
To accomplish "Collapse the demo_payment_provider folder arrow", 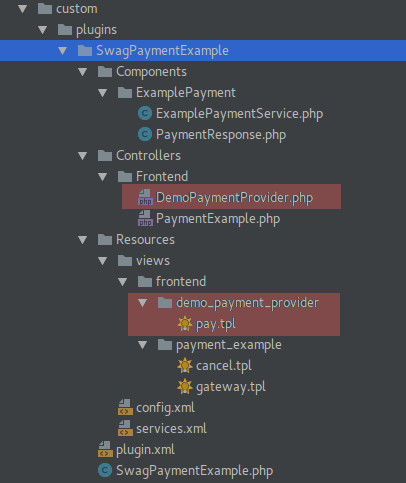I will click(143, 303).
